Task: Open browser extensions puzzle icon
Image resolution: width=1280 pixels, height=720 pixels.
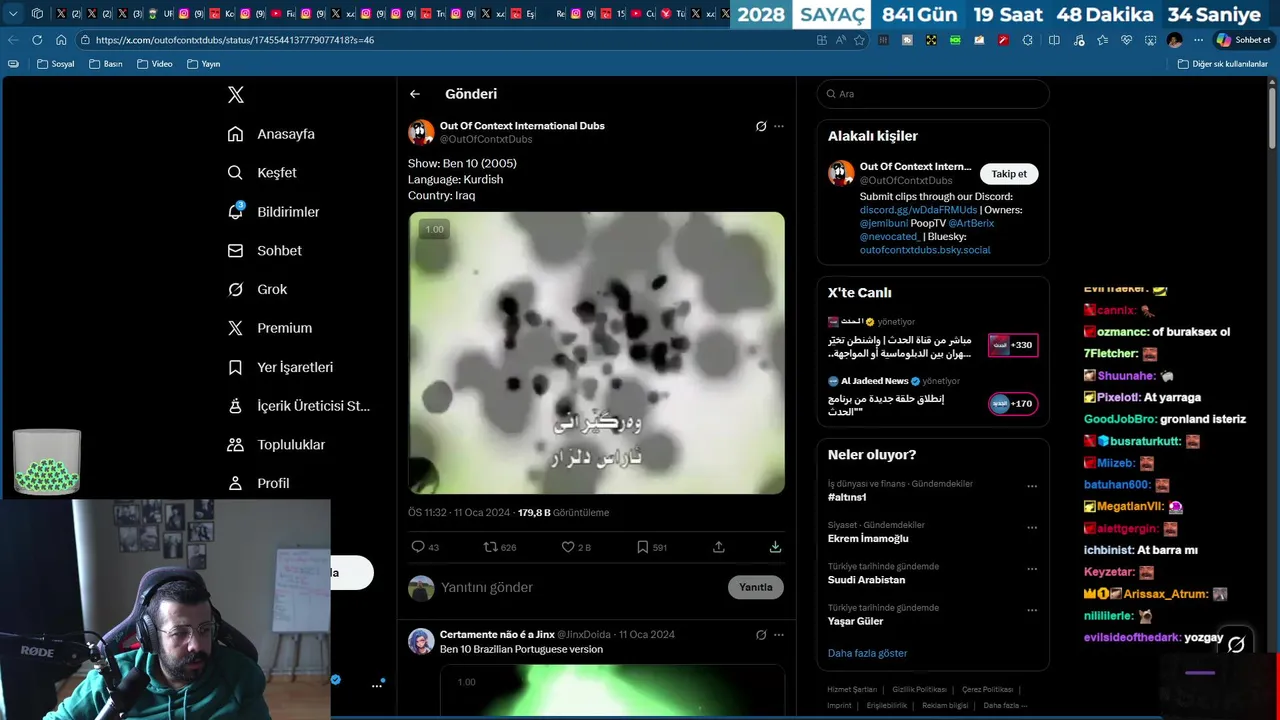Action: [1030, 40]
